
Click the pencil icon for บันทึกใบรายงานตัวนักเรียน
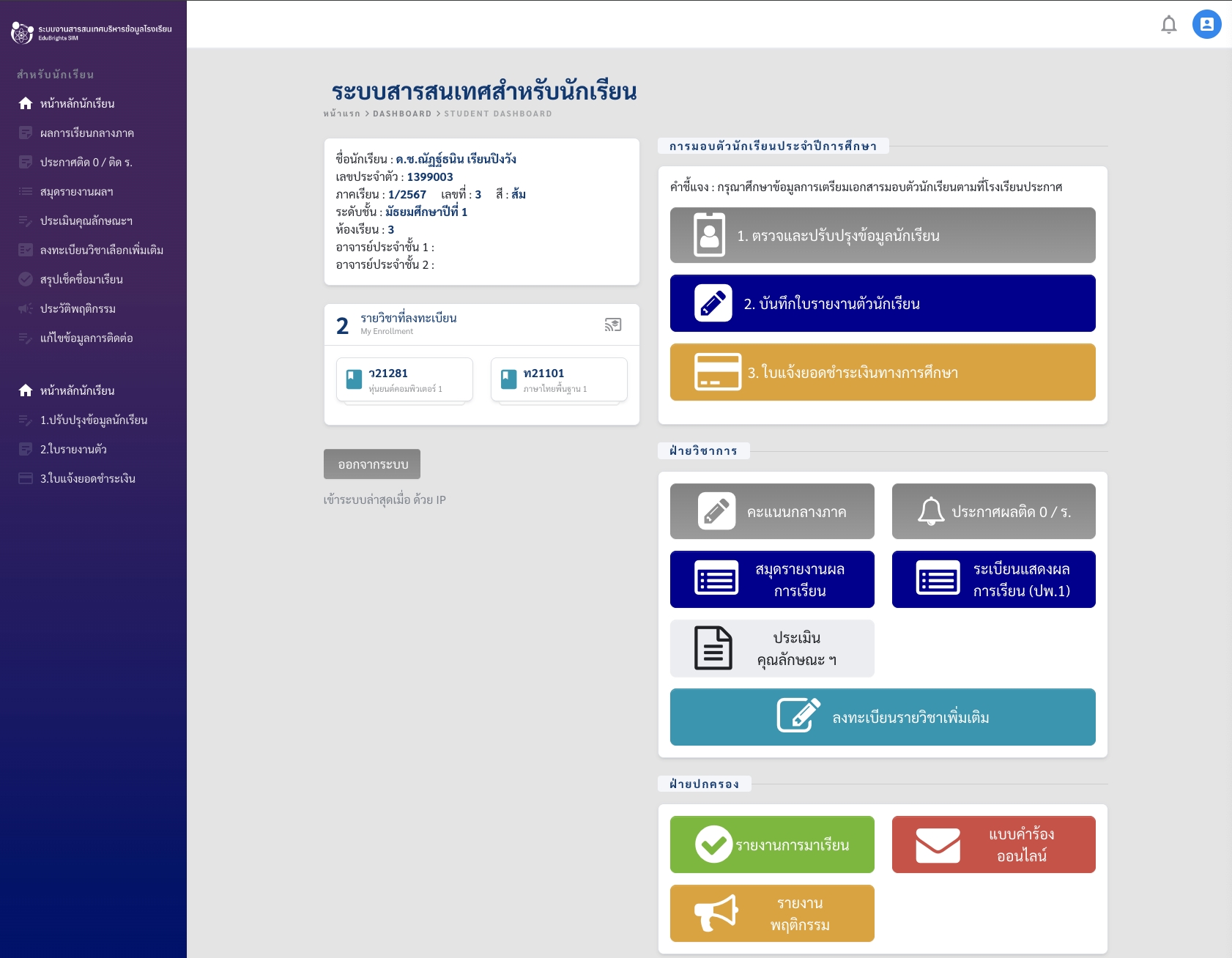[x=713, y=303]
